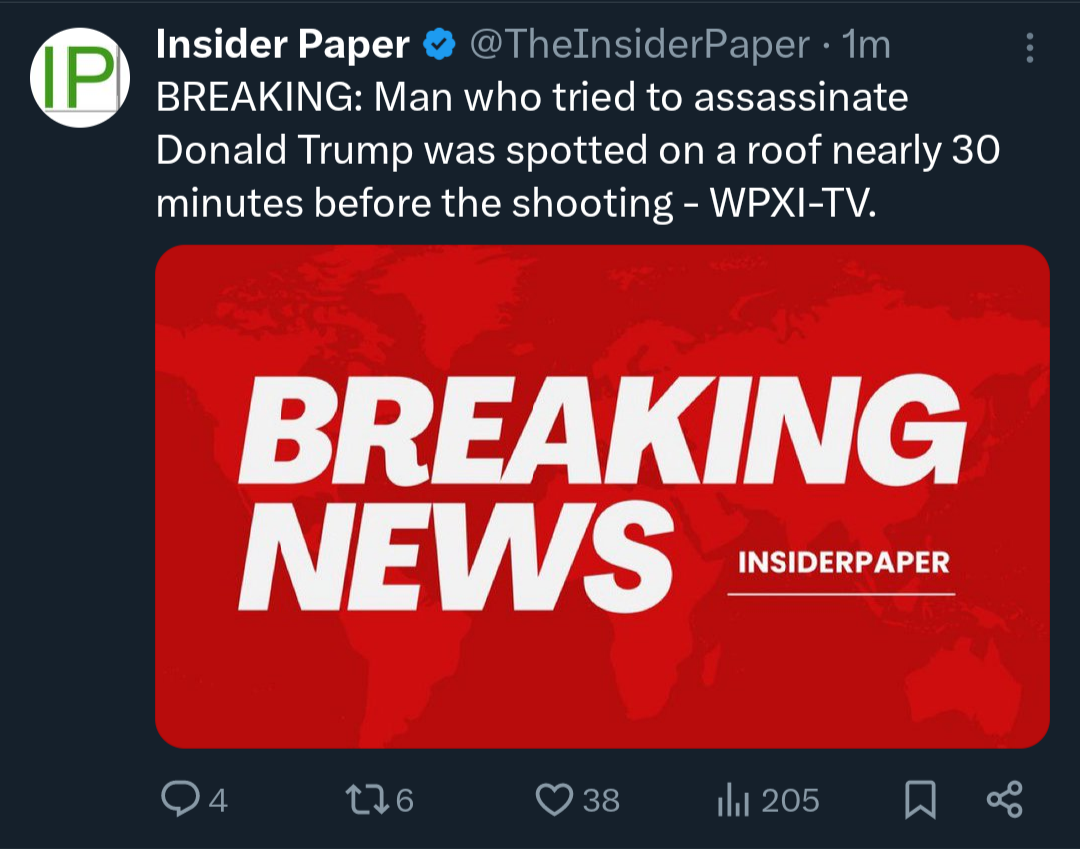View analytics via the bar chart icon
The image size is (1080, 849).
(x=733, y=800)
